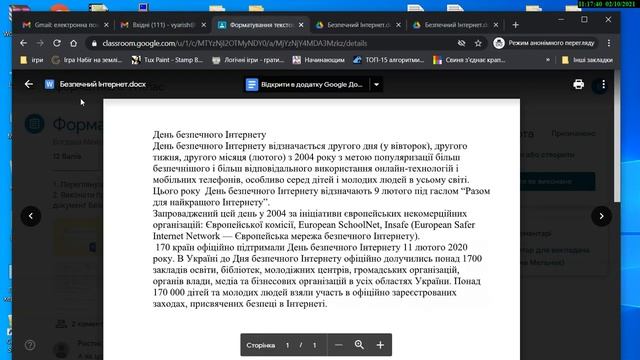Viewport: 640px width, 360px height.
Task: Open Логічні ігри bookmark
Action: [248, 60]
